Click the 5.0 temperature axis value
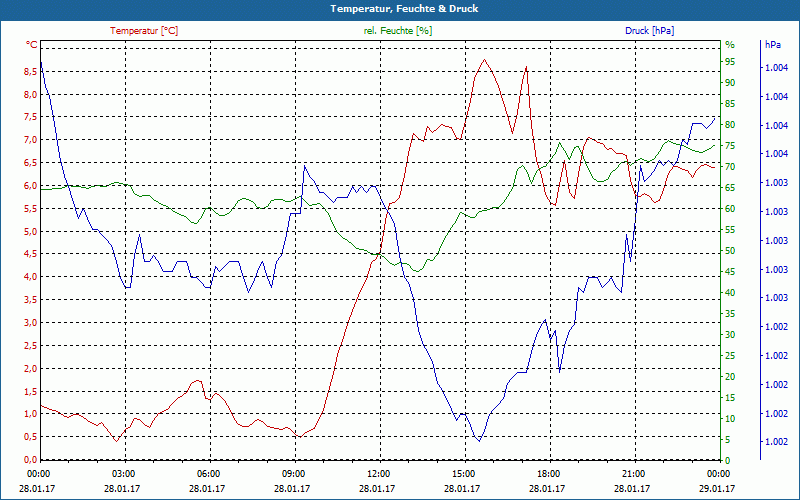 point(29,232)
